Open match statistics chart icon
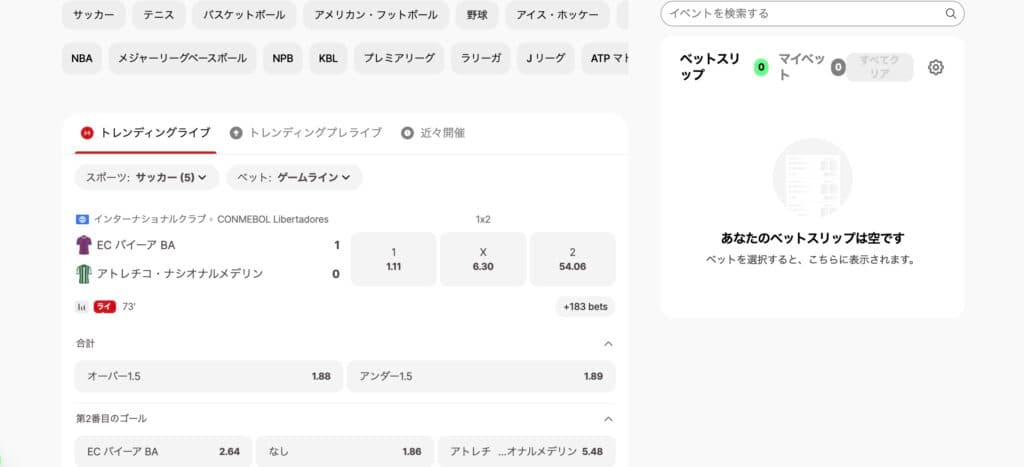Screen dimensions: 1024x467 tap(81, 307)
